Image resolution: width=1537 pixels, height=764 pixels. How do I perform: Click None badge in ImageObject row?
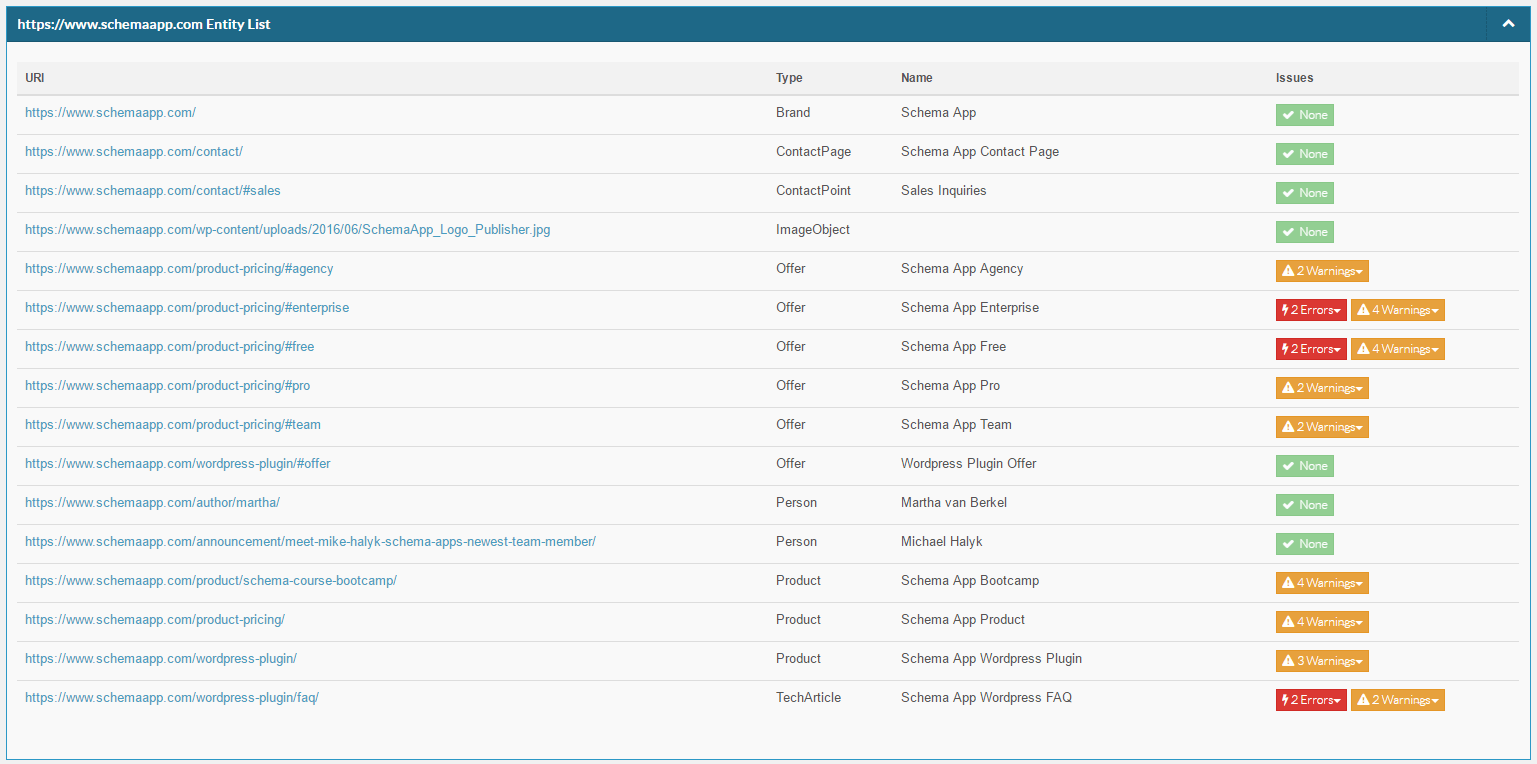click(1304, 232)
